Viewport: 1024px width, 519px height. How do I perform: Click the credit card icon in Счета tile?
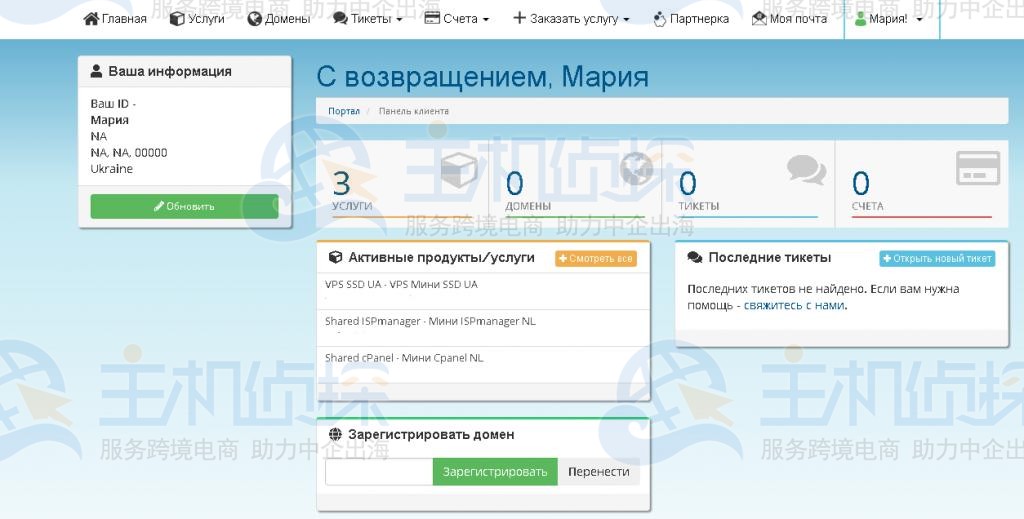[x=978, y=168]
